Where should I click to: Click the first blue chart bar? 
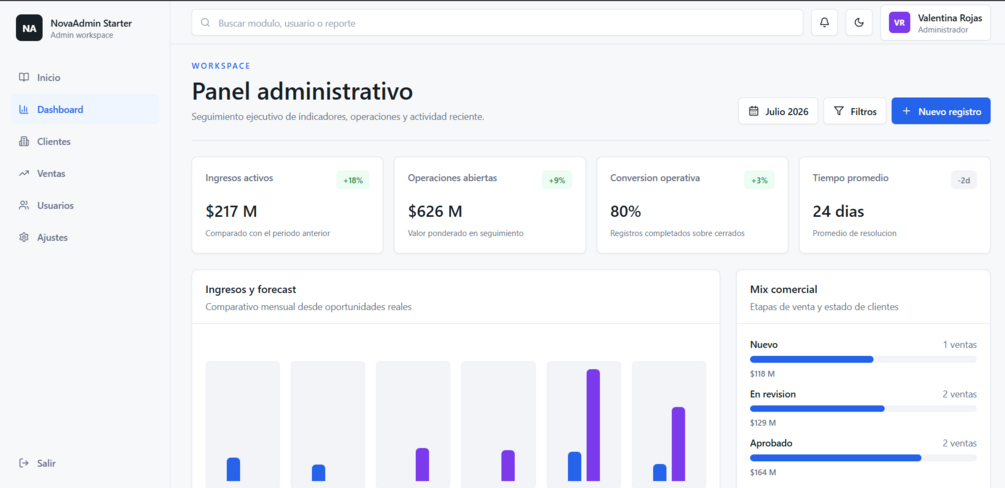coord(233,469)
